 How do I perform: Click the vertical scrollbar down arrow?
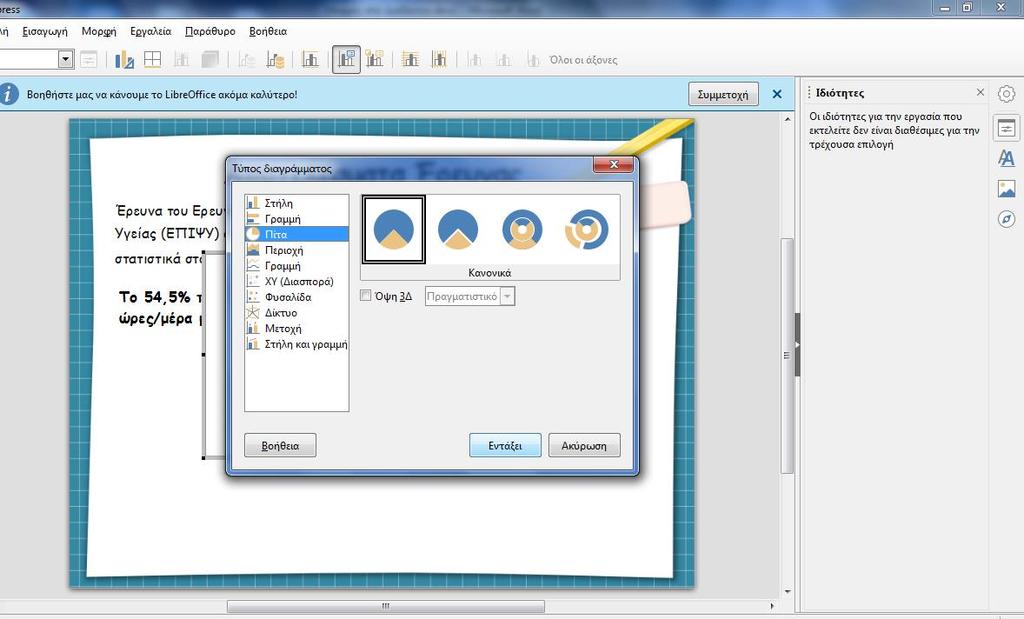tap(787, 592)
